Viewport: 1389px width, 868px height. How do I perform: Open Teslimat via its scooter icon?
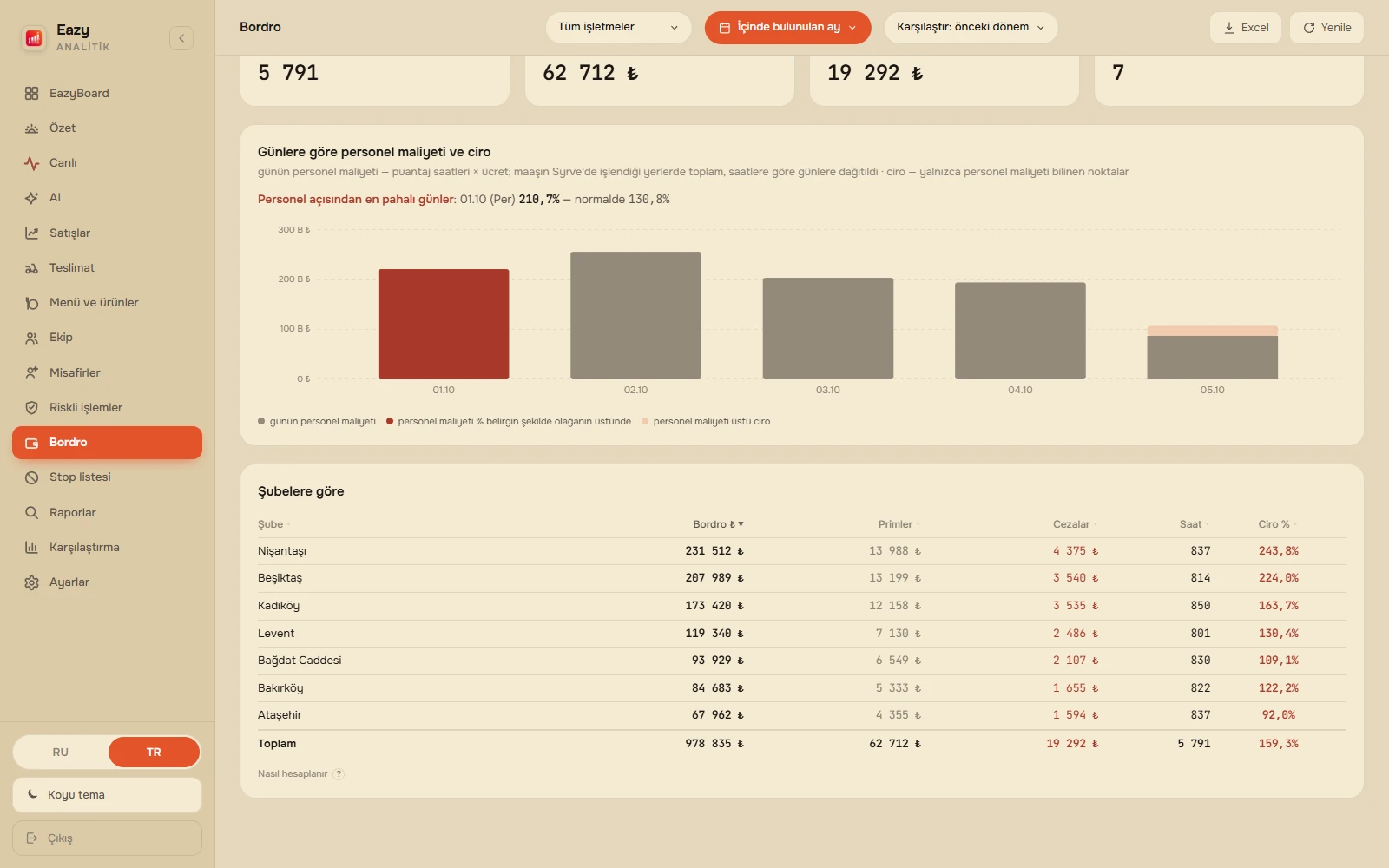point(32,268)
